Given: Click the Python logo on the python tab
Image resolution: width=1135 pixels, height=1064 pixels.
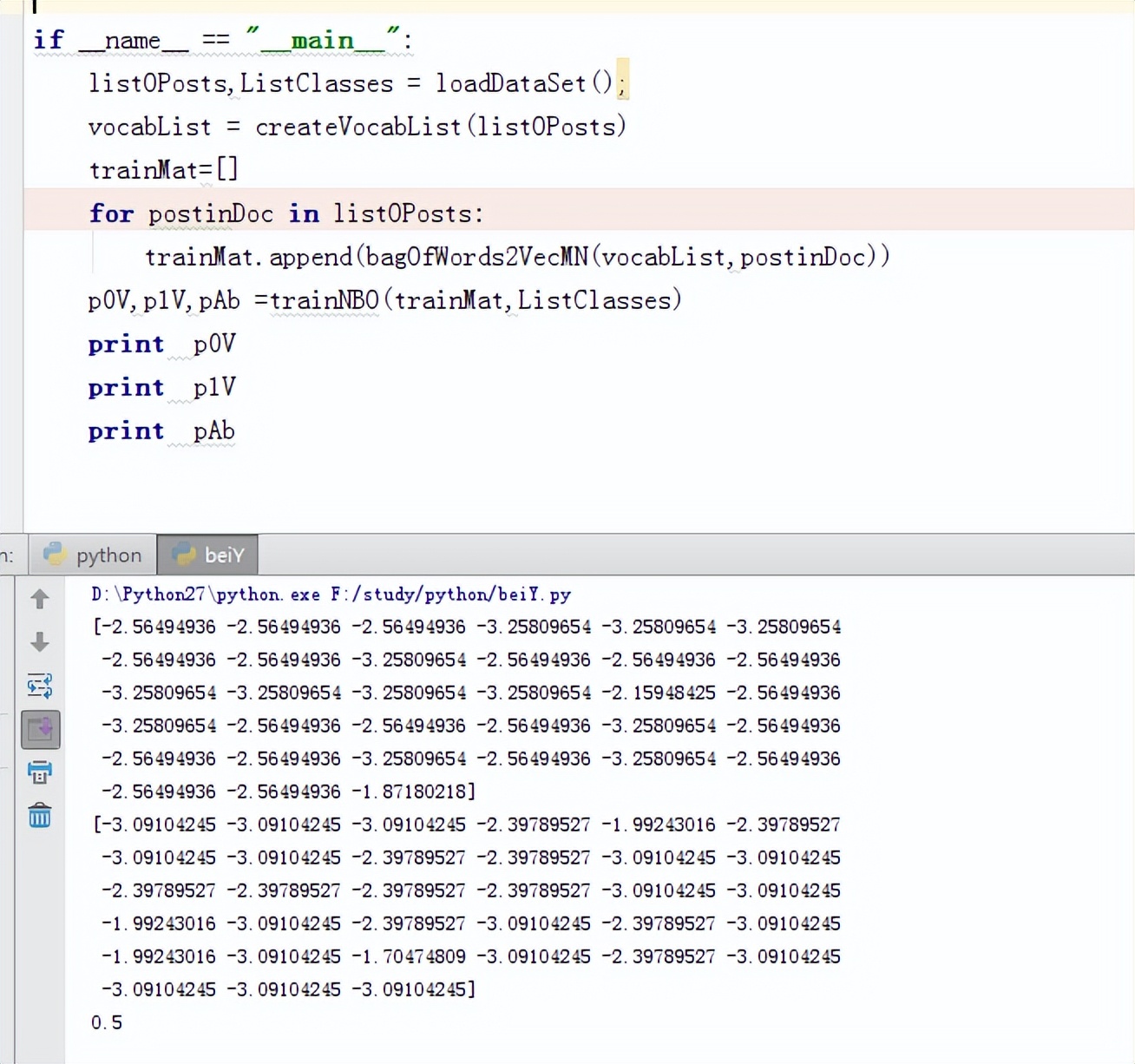Looking at the screenshot, I should click(55, 554).
